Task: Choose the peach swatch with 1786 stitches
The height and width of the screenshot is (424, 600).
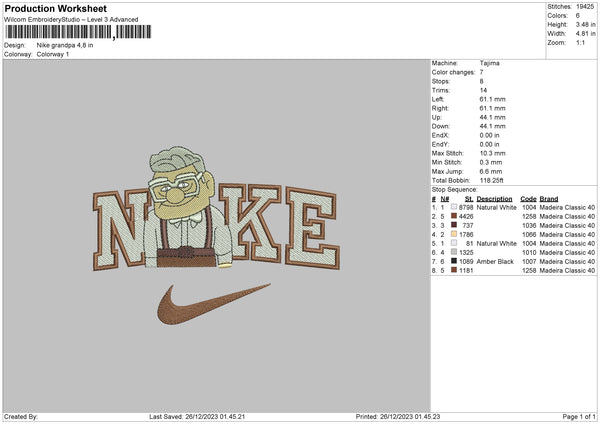Action: point(454,234)
